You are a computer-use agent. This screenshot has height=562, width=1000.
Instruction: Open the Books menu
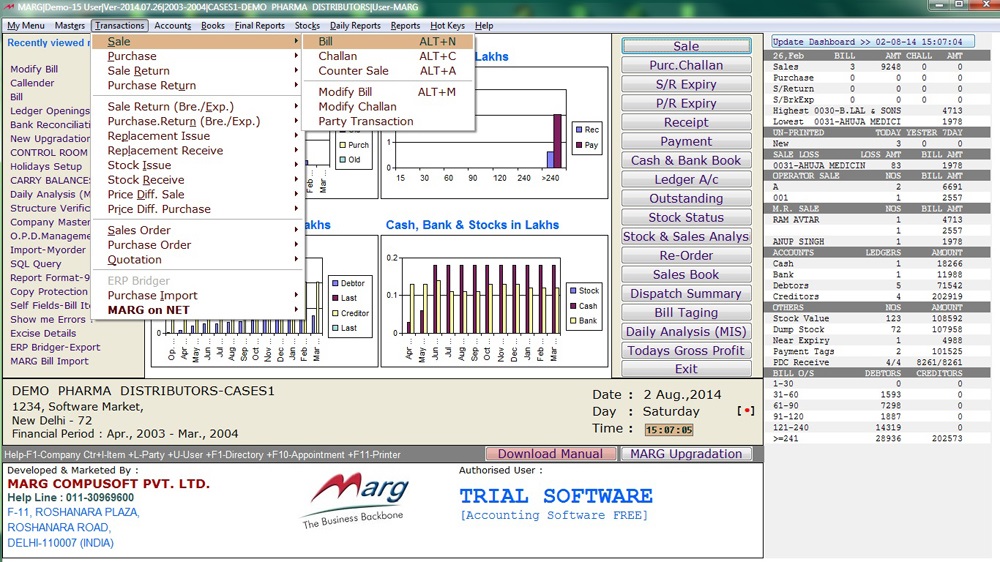(x=212, y=26)
